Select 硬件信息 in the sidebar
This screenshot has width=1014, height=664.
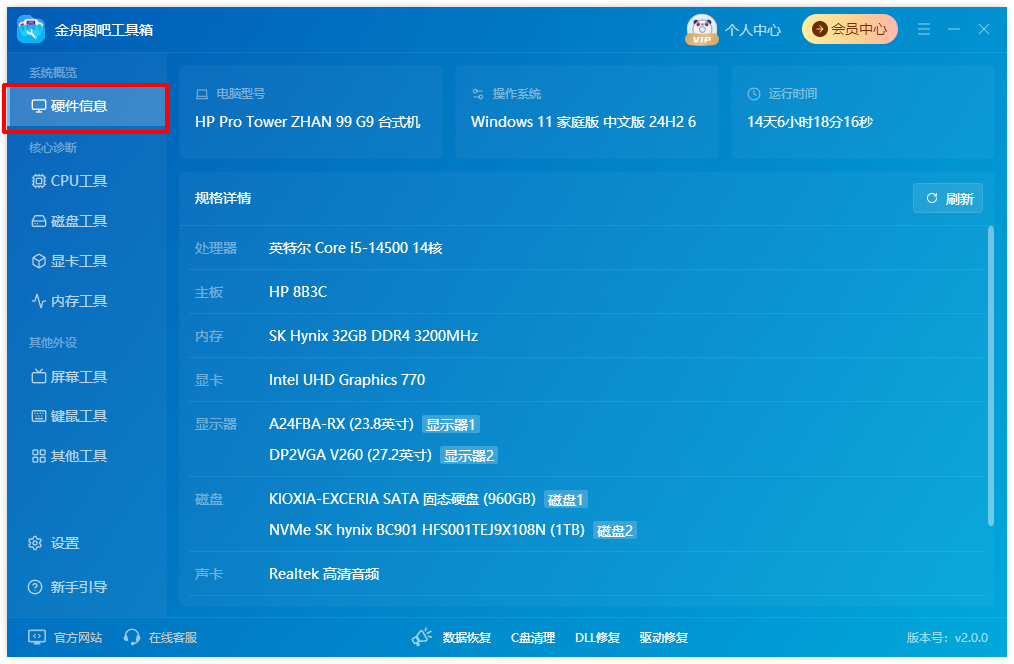[86, 107]
